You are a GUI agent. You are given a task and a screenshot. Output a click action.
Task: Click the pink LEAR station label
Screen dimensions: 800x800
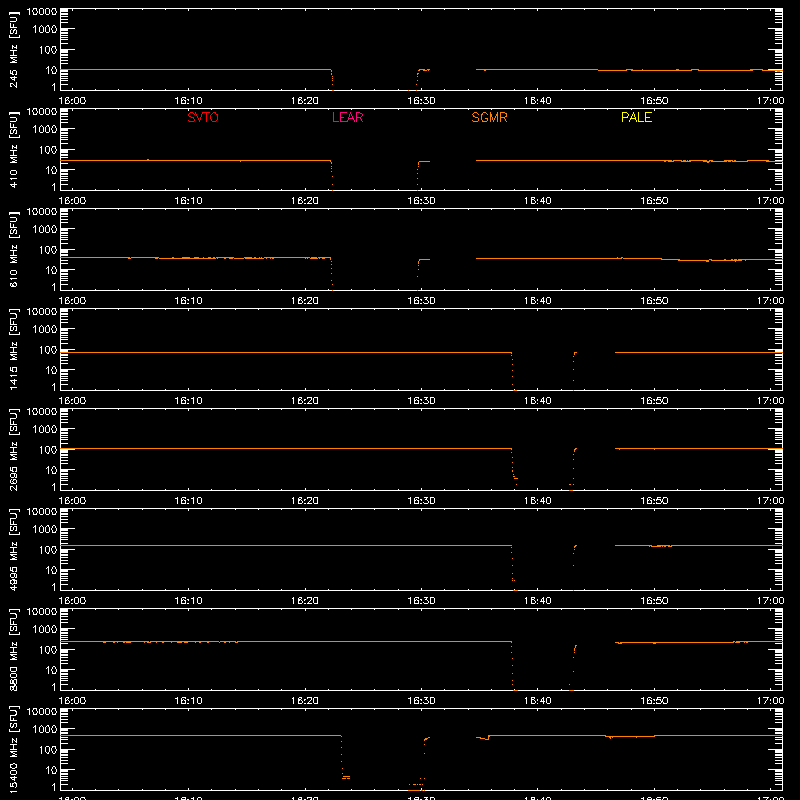tap(347, 117)
